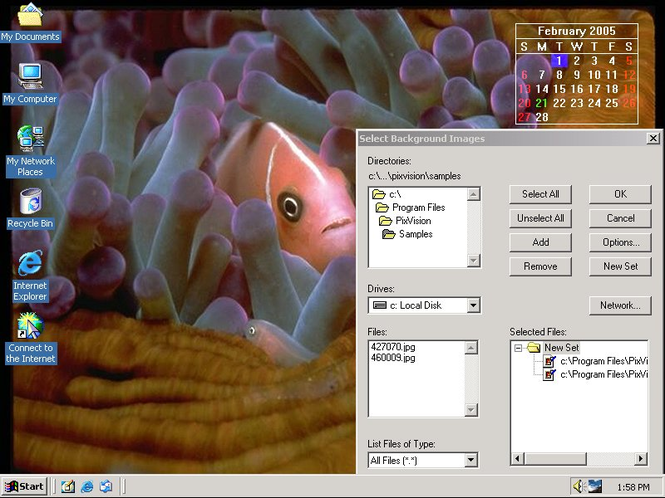Screen dimensions: 665x498
Task: Click the Select All button
Action: pyautogui.click(x=540, y=194)
